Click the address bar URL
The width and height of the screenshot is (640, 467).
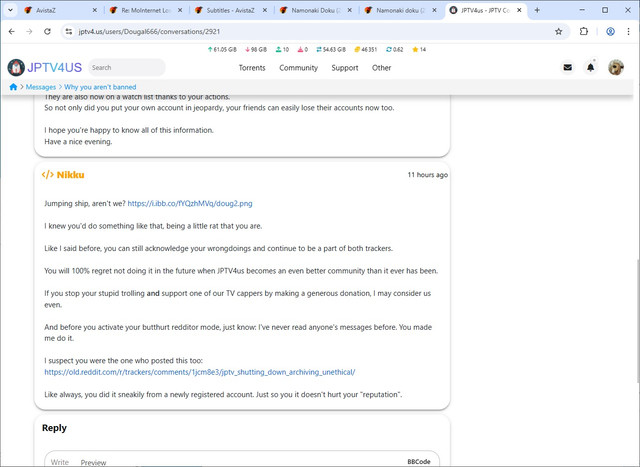point(149,31)
